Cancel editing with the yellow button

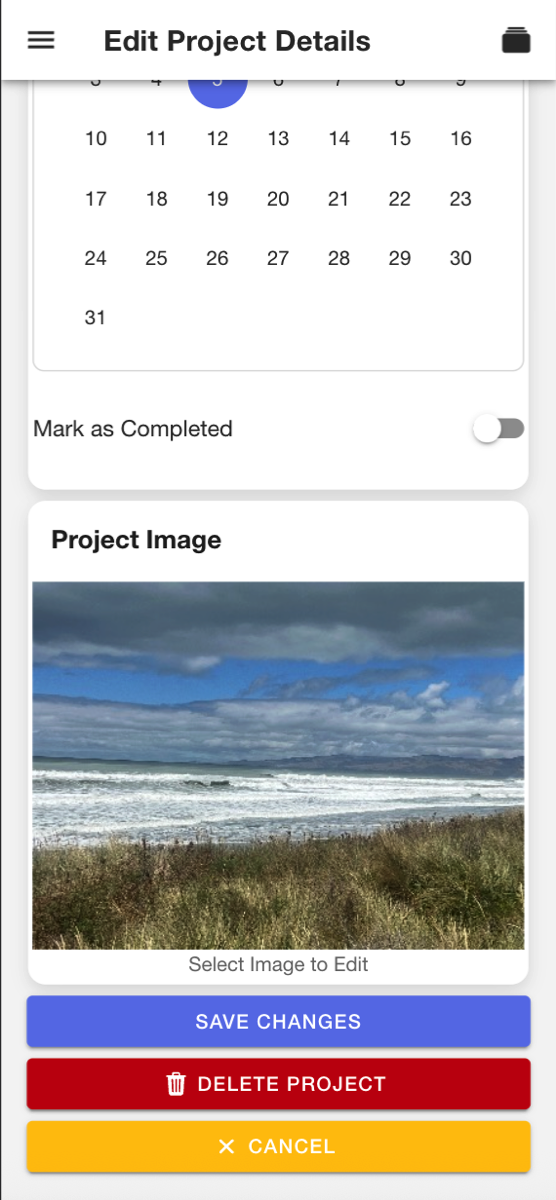pyautogui.click(x=278, y=1146)
